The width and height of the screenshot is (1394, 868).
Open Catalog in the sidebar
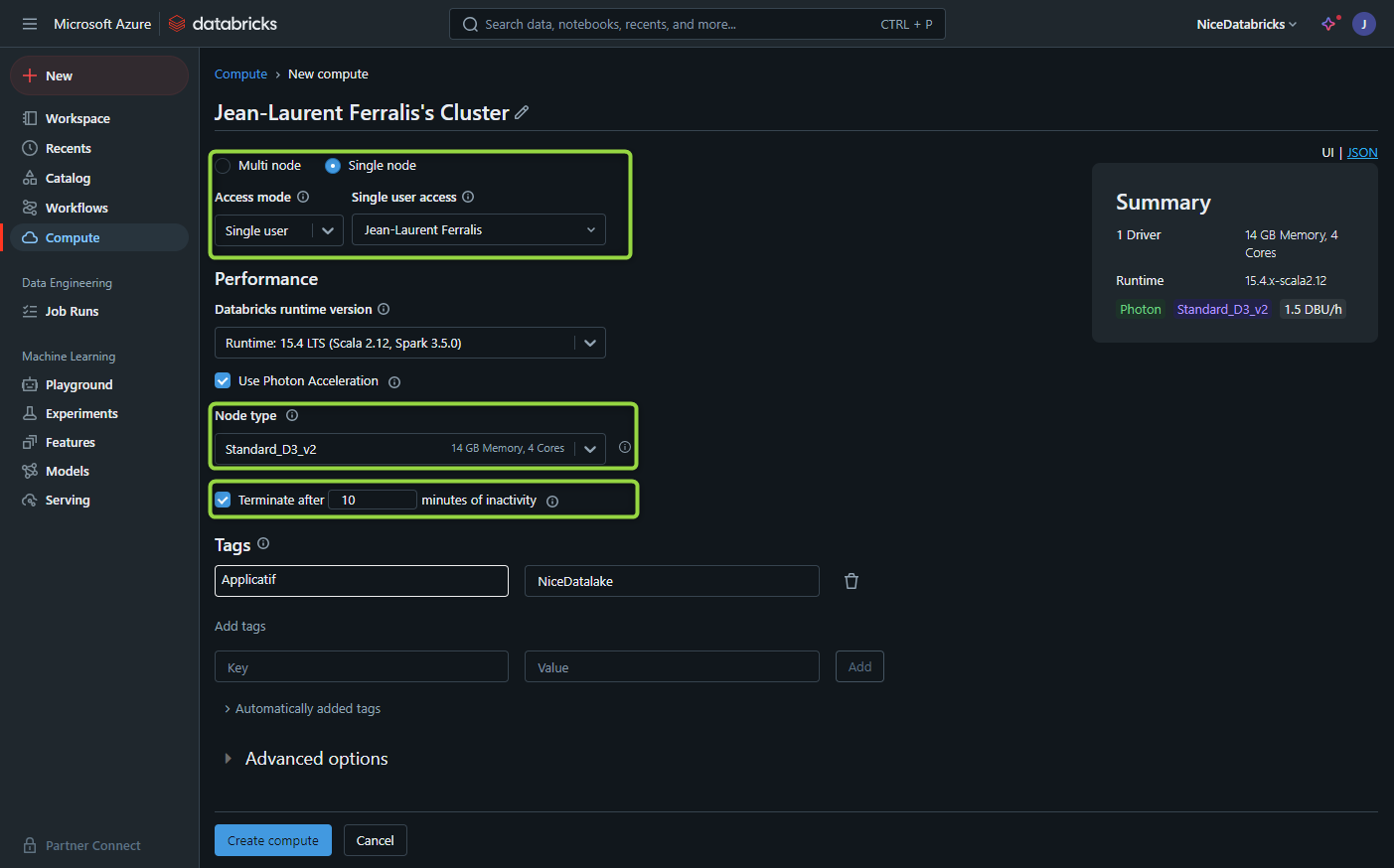tap(68, 178)
